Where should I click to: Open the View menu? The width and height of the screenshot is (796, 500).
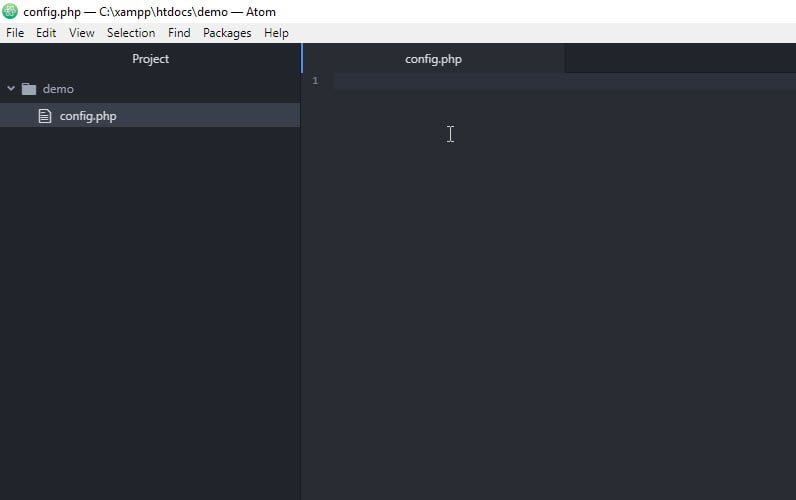click(x=81, y=33)
